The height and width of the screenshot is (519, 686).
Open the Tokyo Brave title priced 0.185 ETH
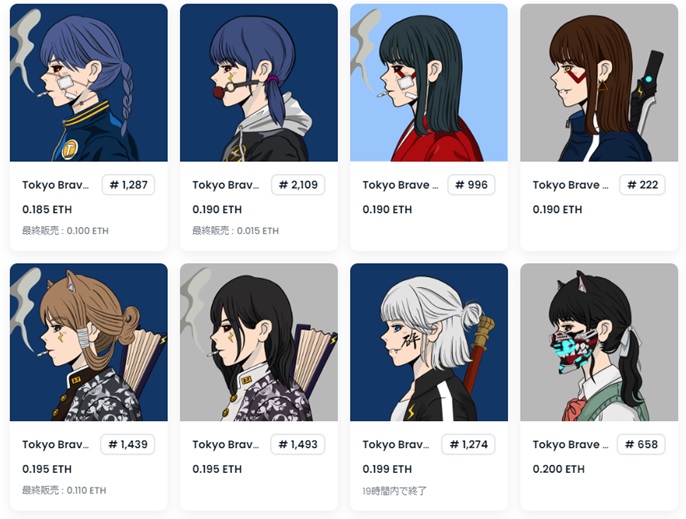(56, 185)
